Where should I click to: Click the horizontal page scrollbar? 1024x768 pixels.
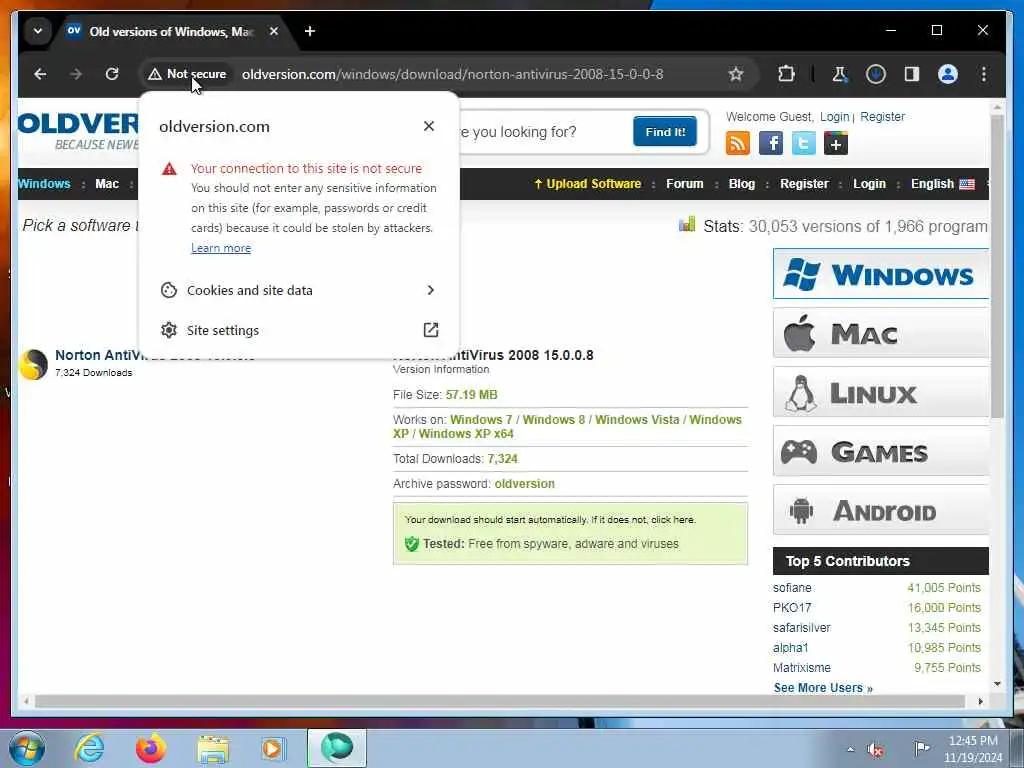click(x=500, y=701)
